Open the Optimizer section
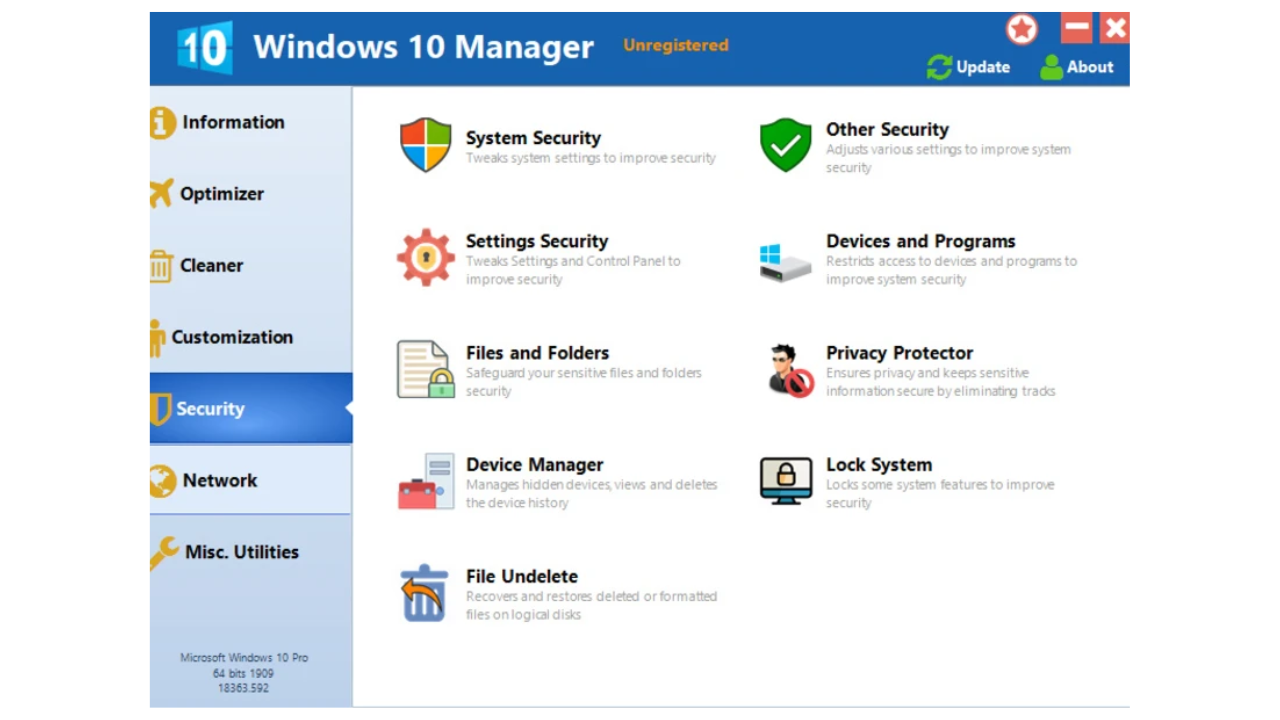The image size is (1280, 720). (221, 194)
